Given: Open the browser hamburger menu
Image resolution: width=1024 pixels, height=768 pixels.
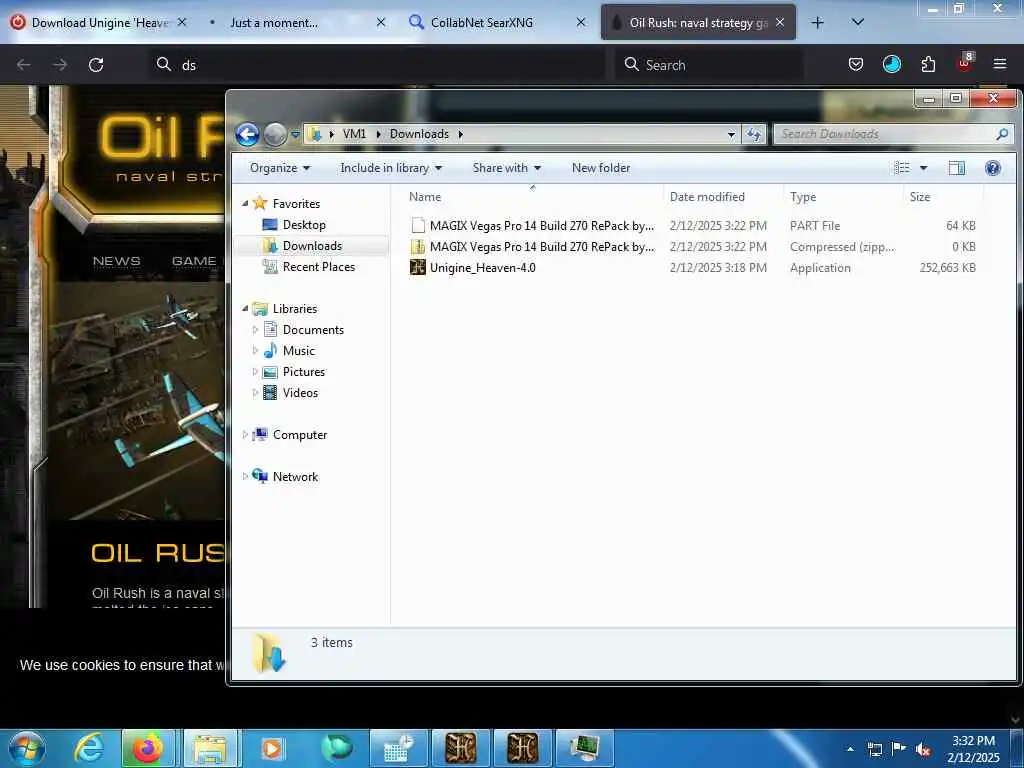Looking at the screenshot, I should click(x=1000, y=64).
